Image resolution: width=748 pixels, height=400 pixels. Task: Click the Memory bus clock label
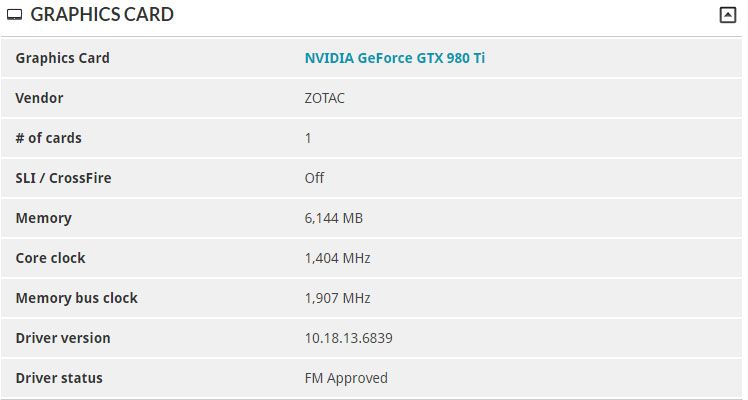tap(76, 298)
